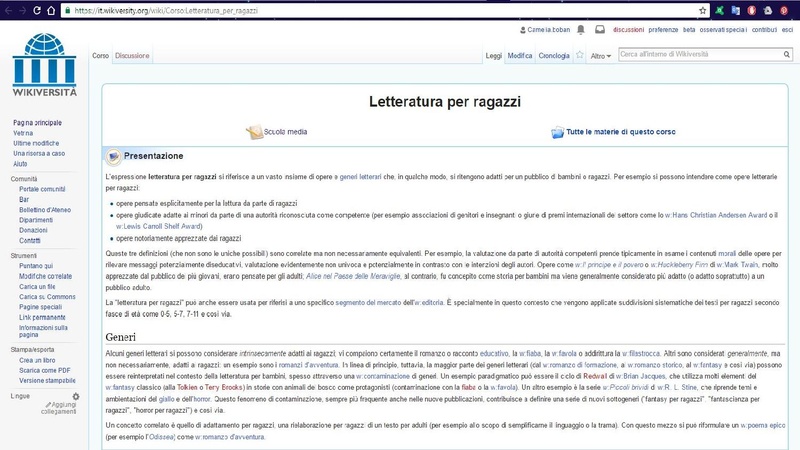Go to browser home page icon

51,10
